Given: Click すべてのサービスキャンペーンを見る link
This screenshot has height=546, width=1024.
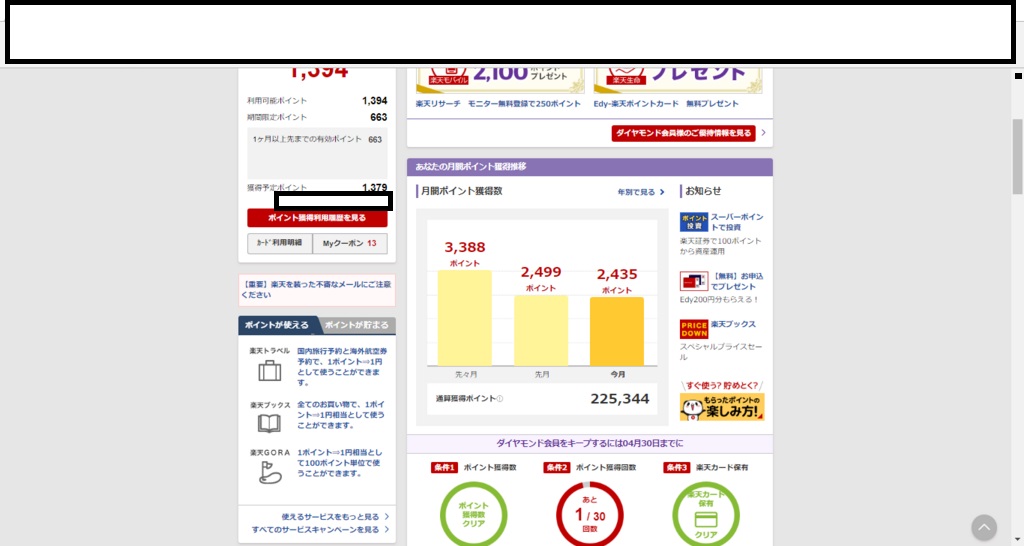Looking at the screenshot, I should pos(320,529).
